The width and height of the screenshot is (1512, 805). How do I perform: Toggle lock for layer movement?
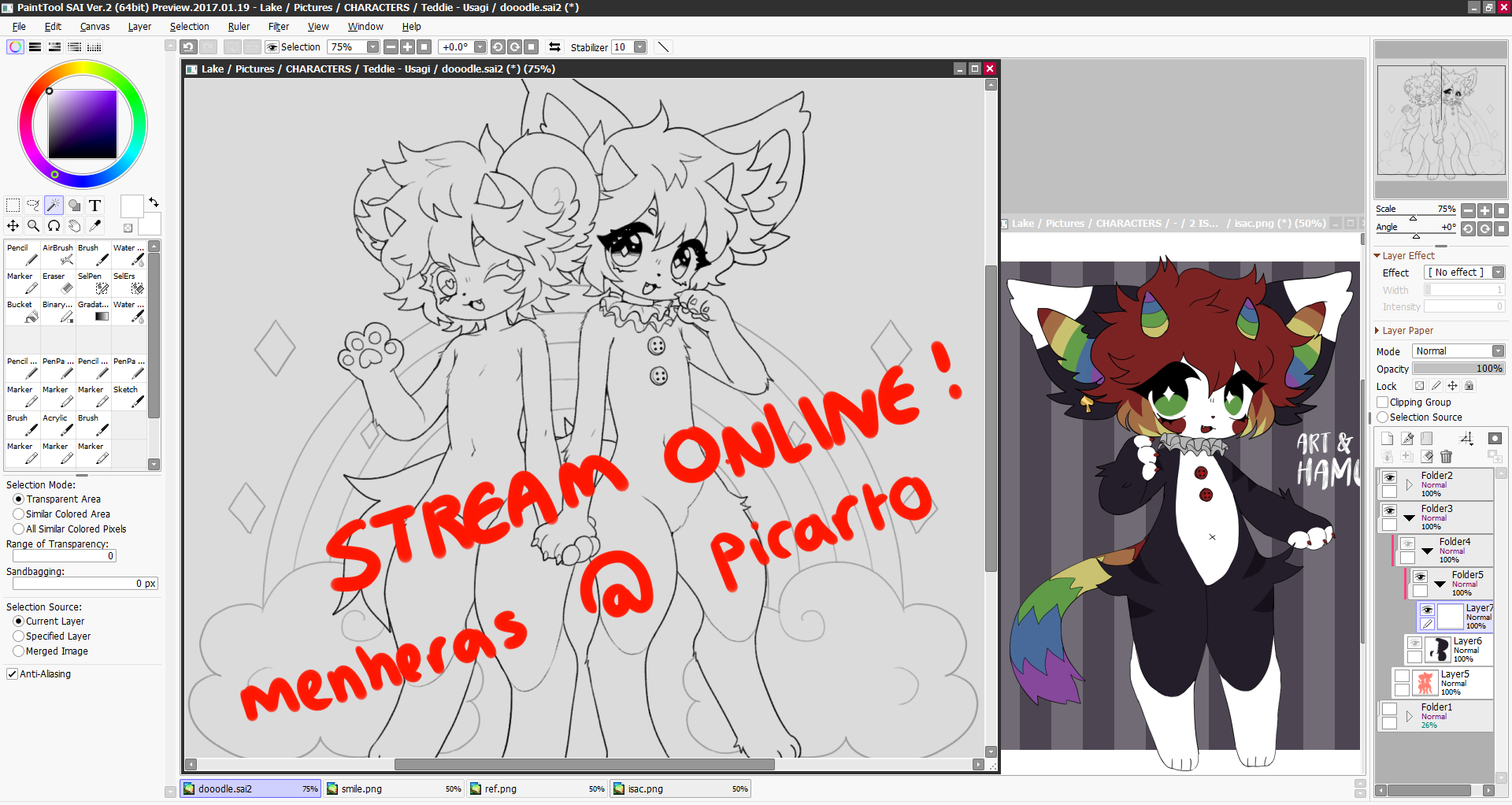[1452, 386]
